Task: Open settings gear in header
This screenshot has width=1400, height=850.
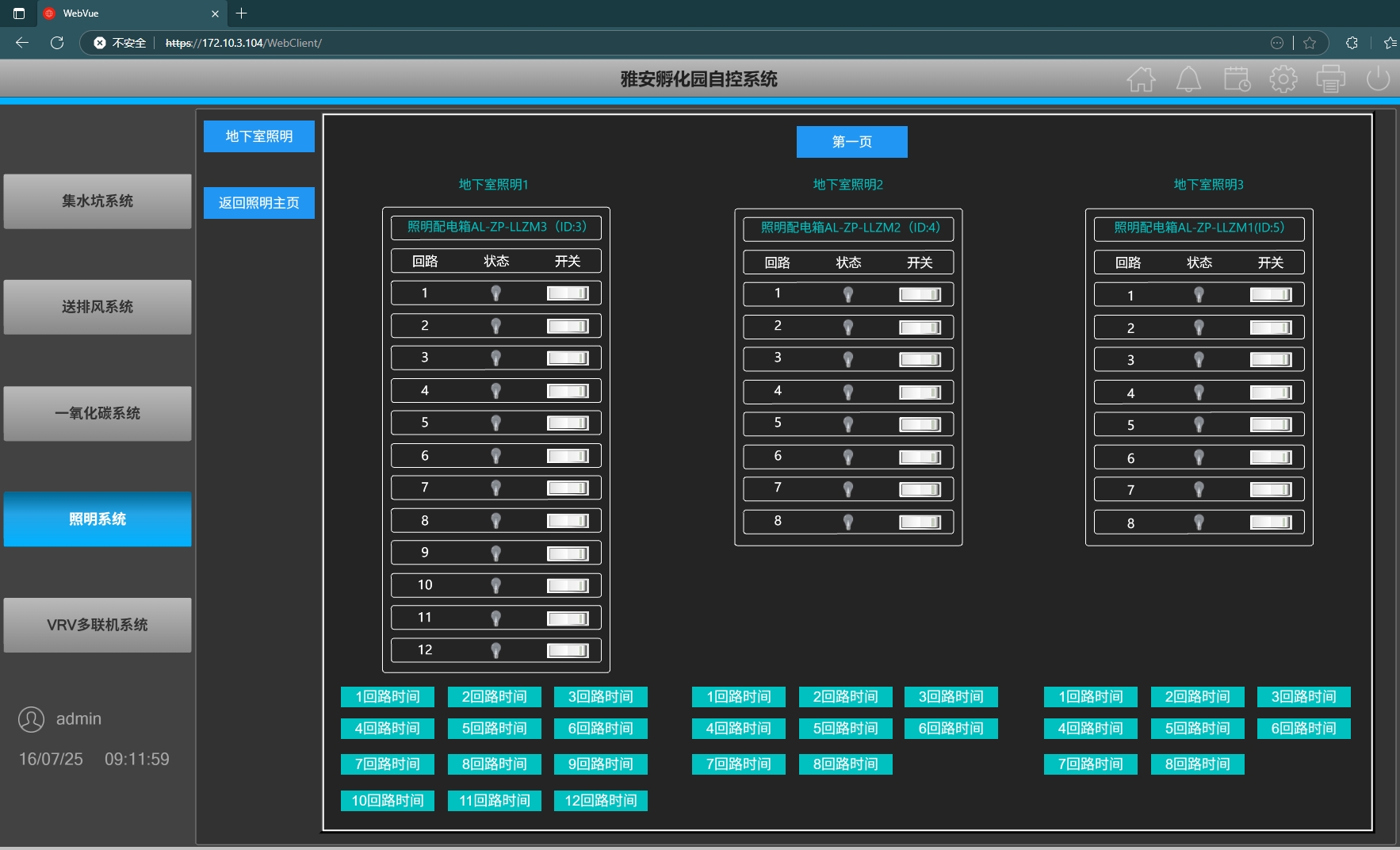Action: pyautogui.click(x=1283, y=79)
